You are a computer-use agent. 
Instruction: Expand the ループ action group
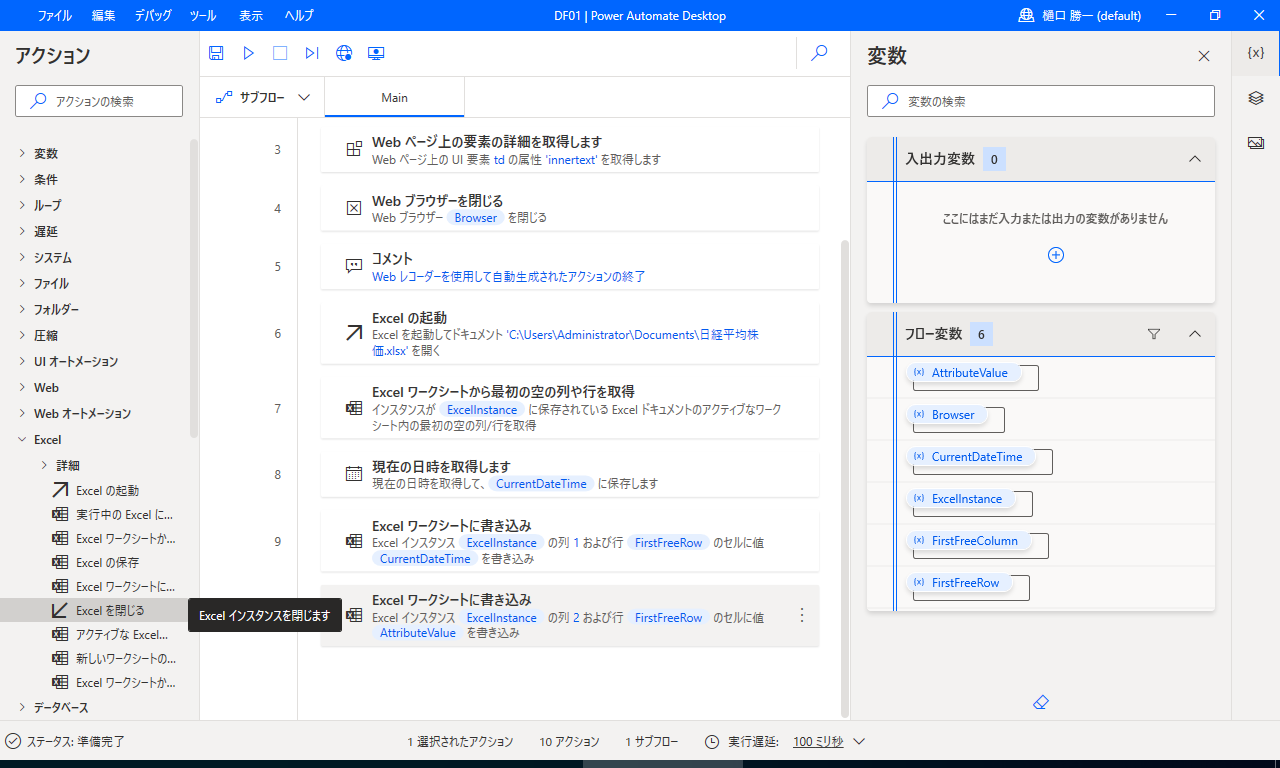coord(22,206)
